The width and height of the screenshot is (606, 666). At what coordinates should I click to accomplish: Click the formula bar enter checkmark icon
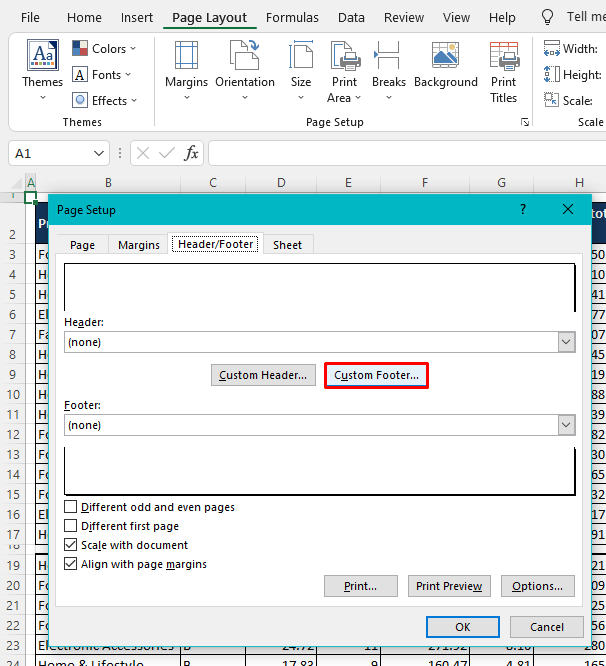[167, 153]
